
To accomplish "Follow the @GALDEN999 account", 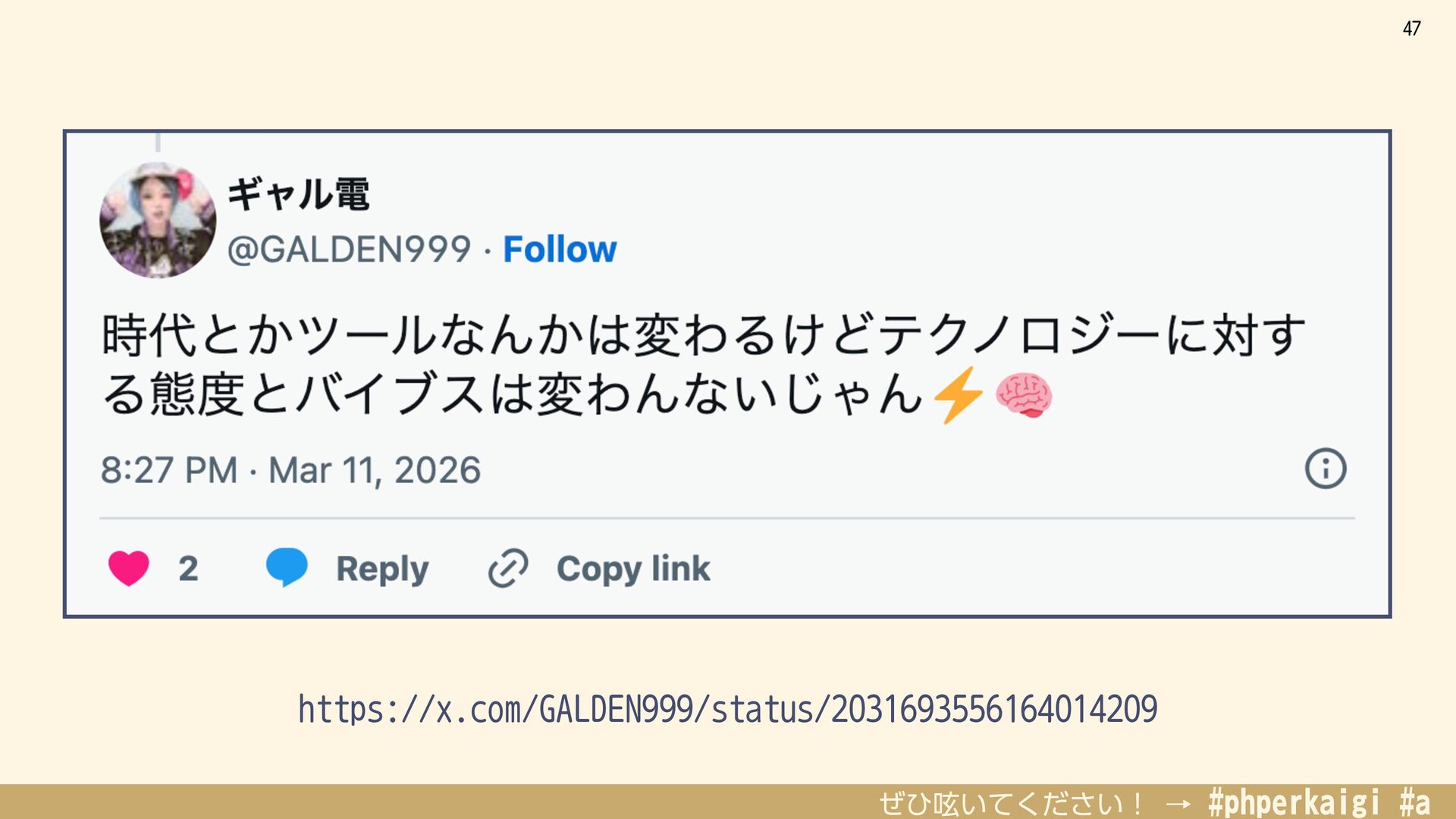I will tap(560, 249).
